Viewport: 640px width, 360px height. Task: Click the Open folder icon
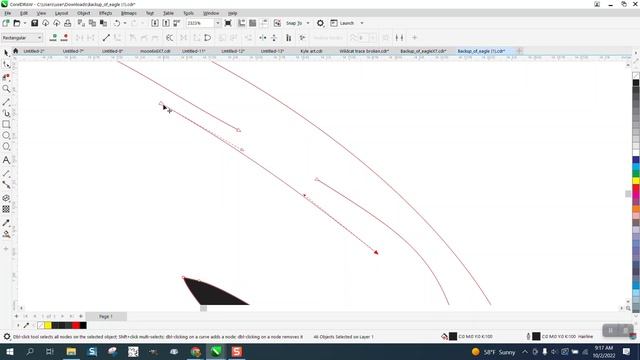coord(17,23)
